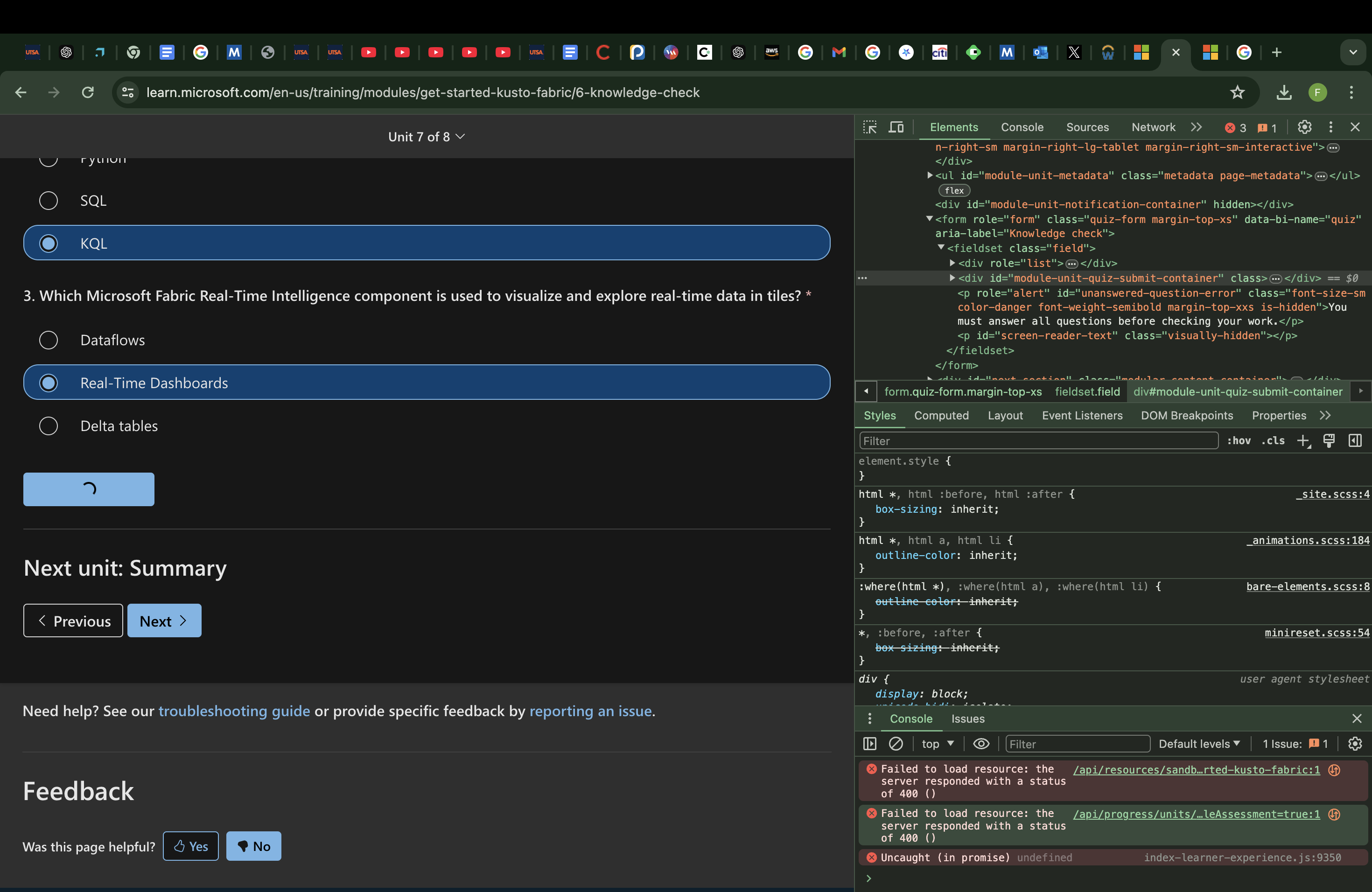Open the Unit 7 of 8 dropdown
Viewport: 1372px width, 892px height.
[x=427, y=137]
